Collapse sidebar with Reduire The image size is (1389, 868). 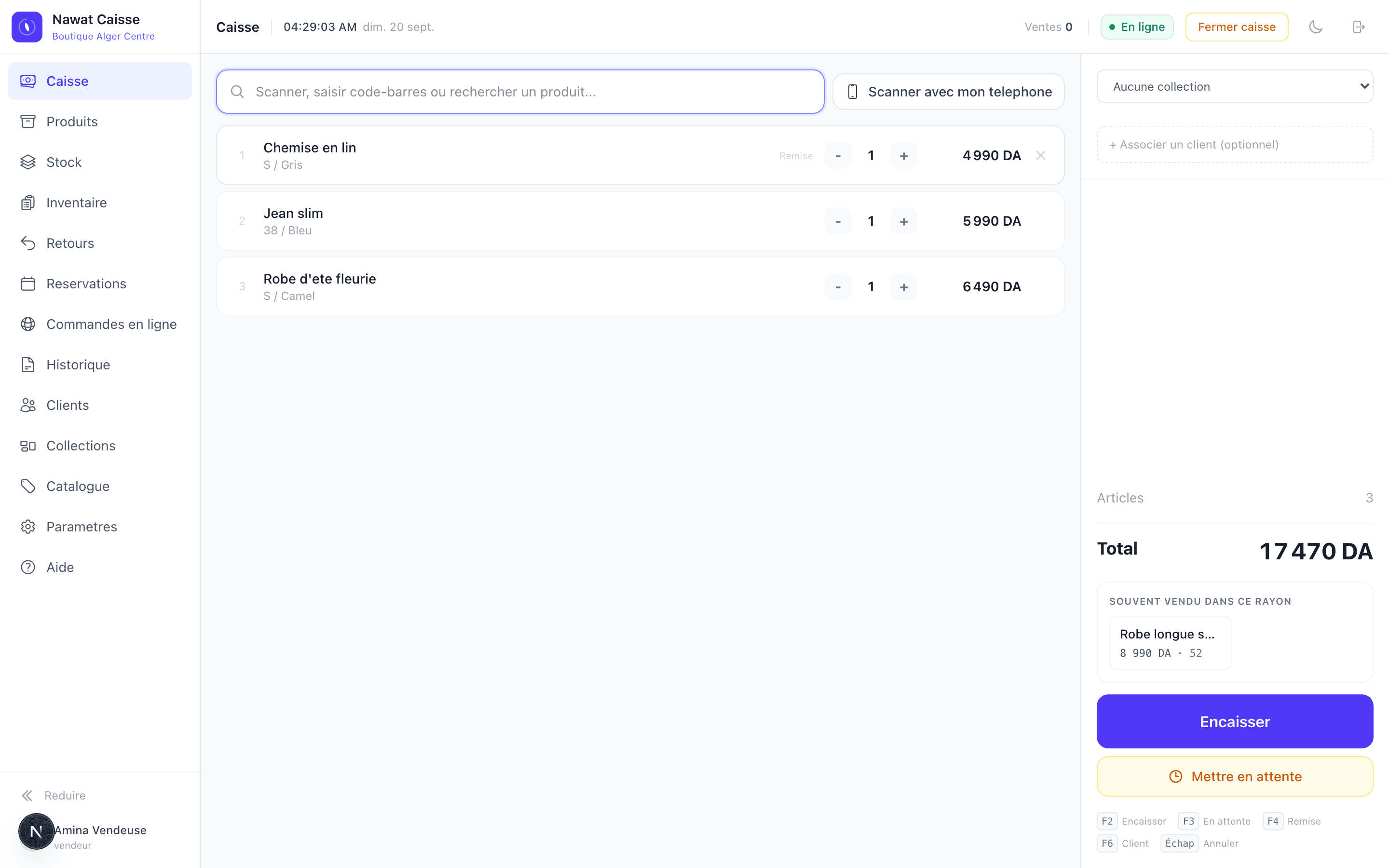(54, 795)
